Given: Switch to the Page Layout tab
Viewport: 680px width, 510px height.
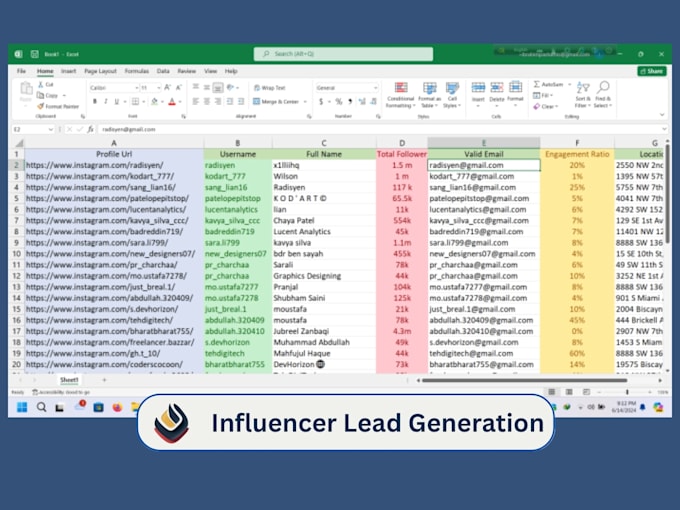Looking at the screenshot, I should click(101, 71).
